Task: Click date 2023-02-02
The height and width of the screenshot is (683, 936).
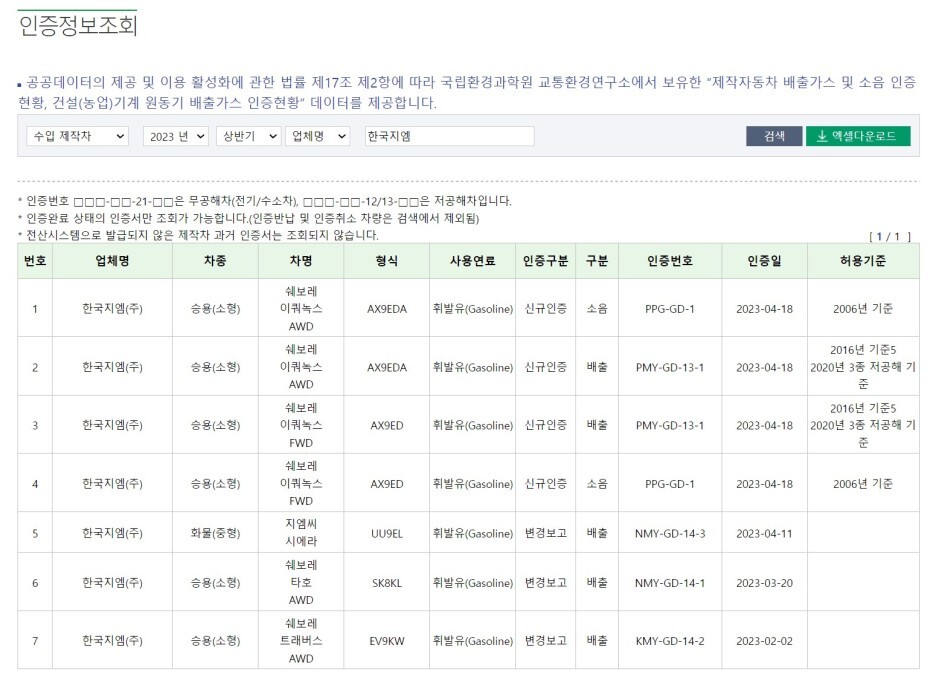Action: tap(764, 641)
